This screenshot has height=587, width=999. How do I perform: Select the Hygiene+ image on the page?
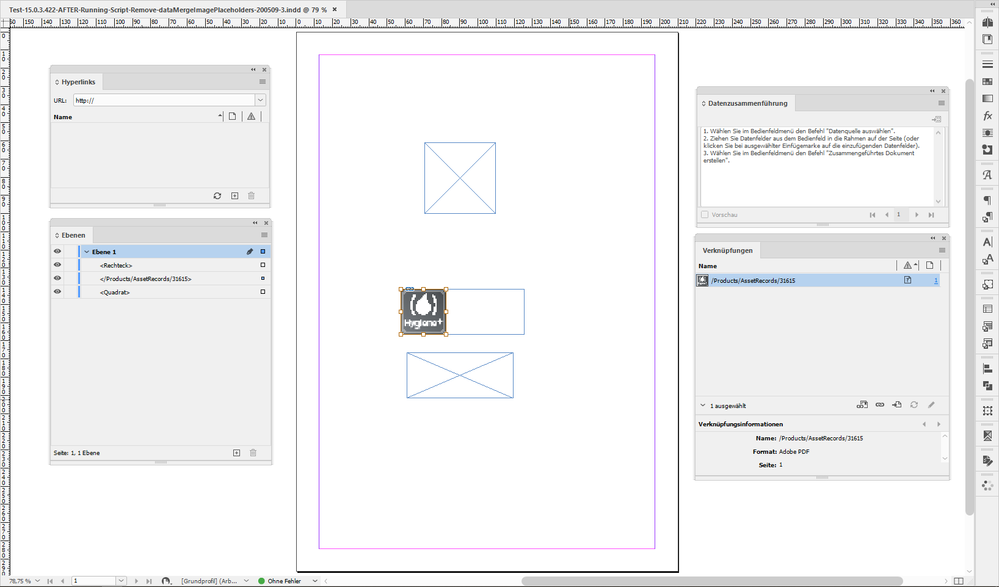(x=423, y=312)
